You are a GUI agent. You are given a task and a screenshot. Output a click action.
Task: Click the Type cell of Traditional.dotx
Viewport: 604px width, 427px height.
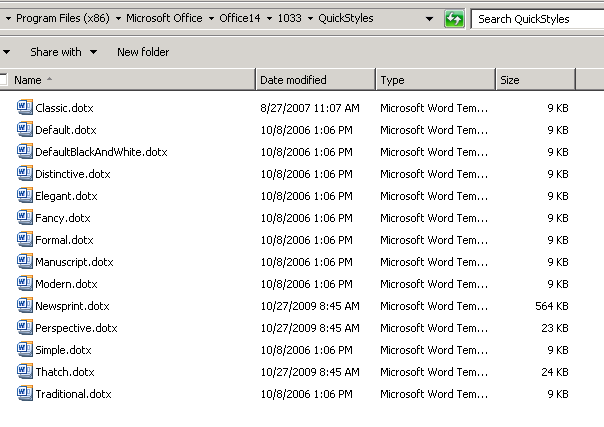(x=434, y=393)
